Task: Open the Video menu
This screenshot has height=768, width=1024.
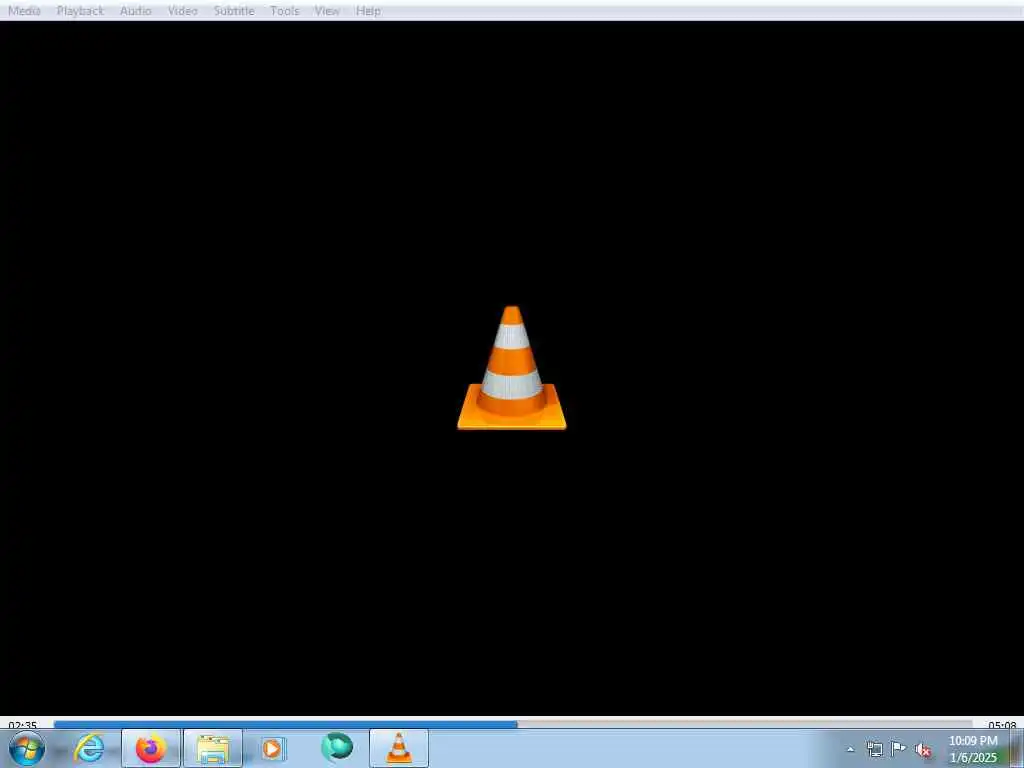Action: click(x=182, y=11)
